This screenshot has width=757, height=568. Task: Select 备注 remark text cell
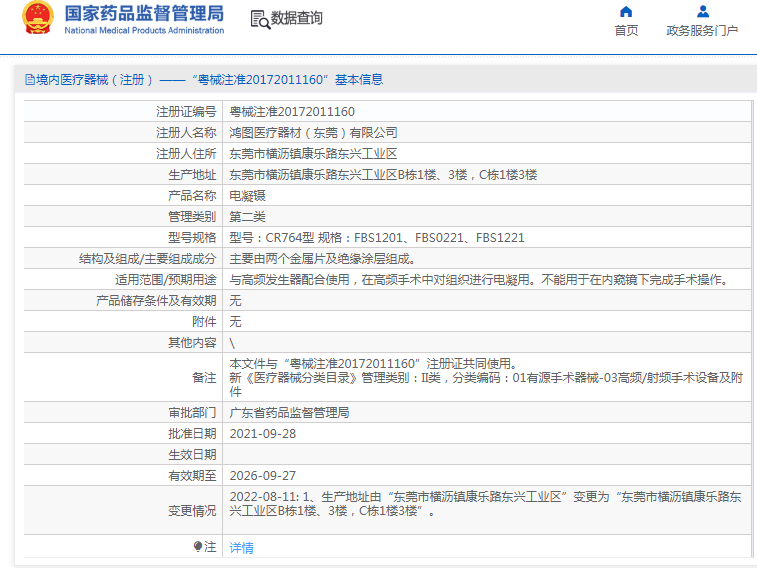click(x=487, y=377)
